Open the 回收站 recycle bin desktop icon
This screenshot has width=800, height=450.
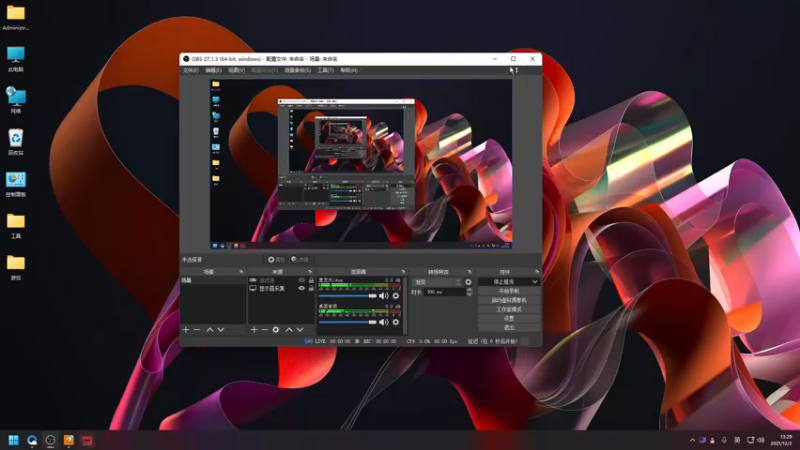(16, 142)
